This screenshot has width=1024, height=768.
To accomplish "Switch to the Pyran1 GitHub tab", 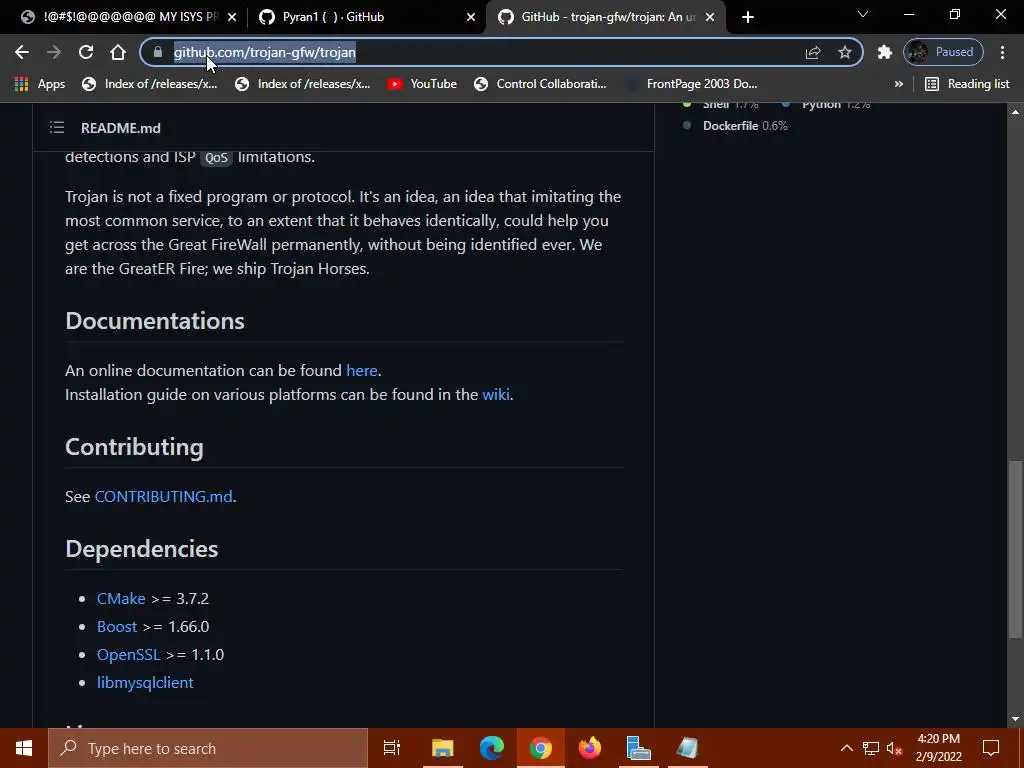I will coord(333,17).
